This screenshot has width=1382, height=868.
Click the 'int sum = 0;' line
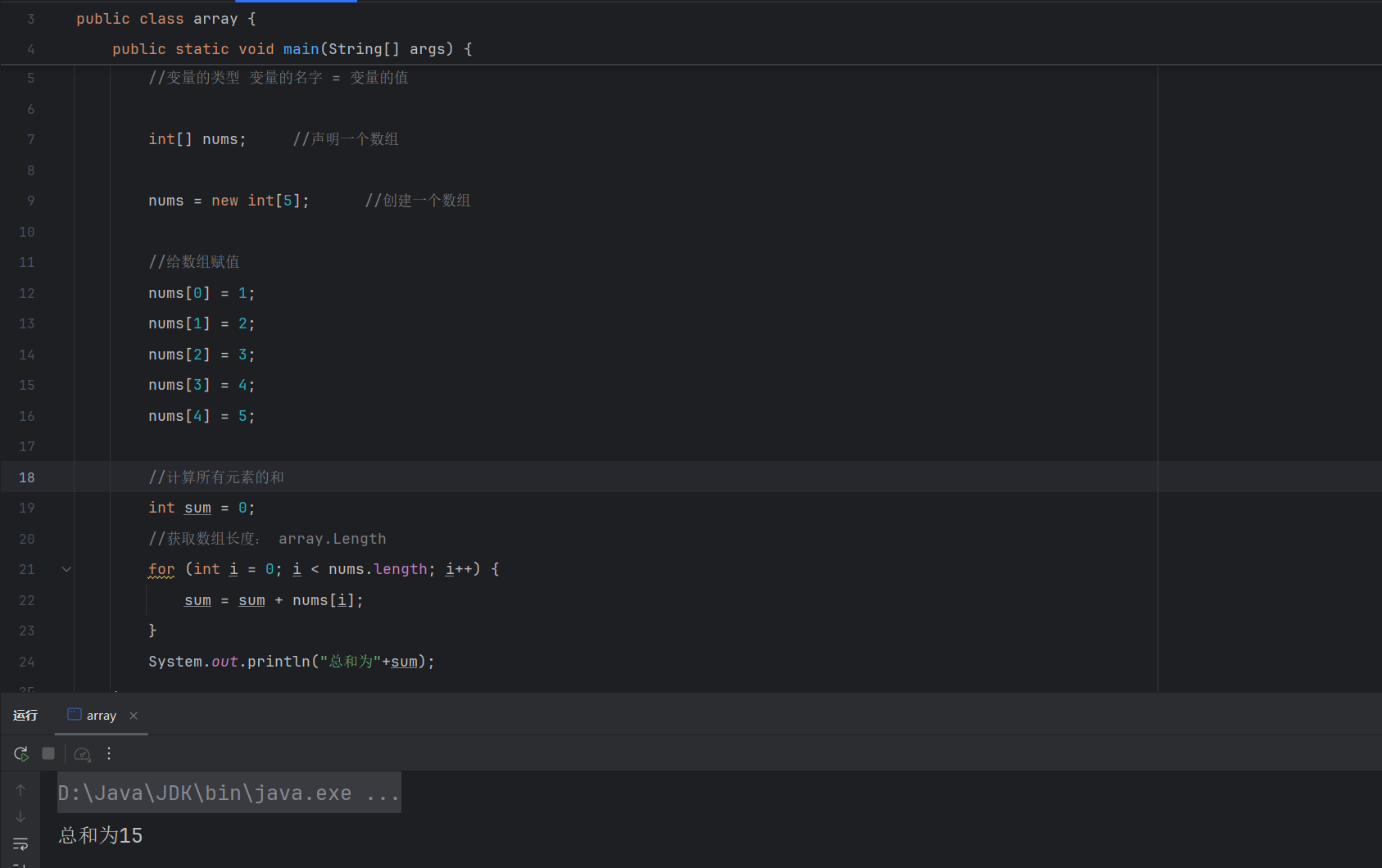pos(202,508)
